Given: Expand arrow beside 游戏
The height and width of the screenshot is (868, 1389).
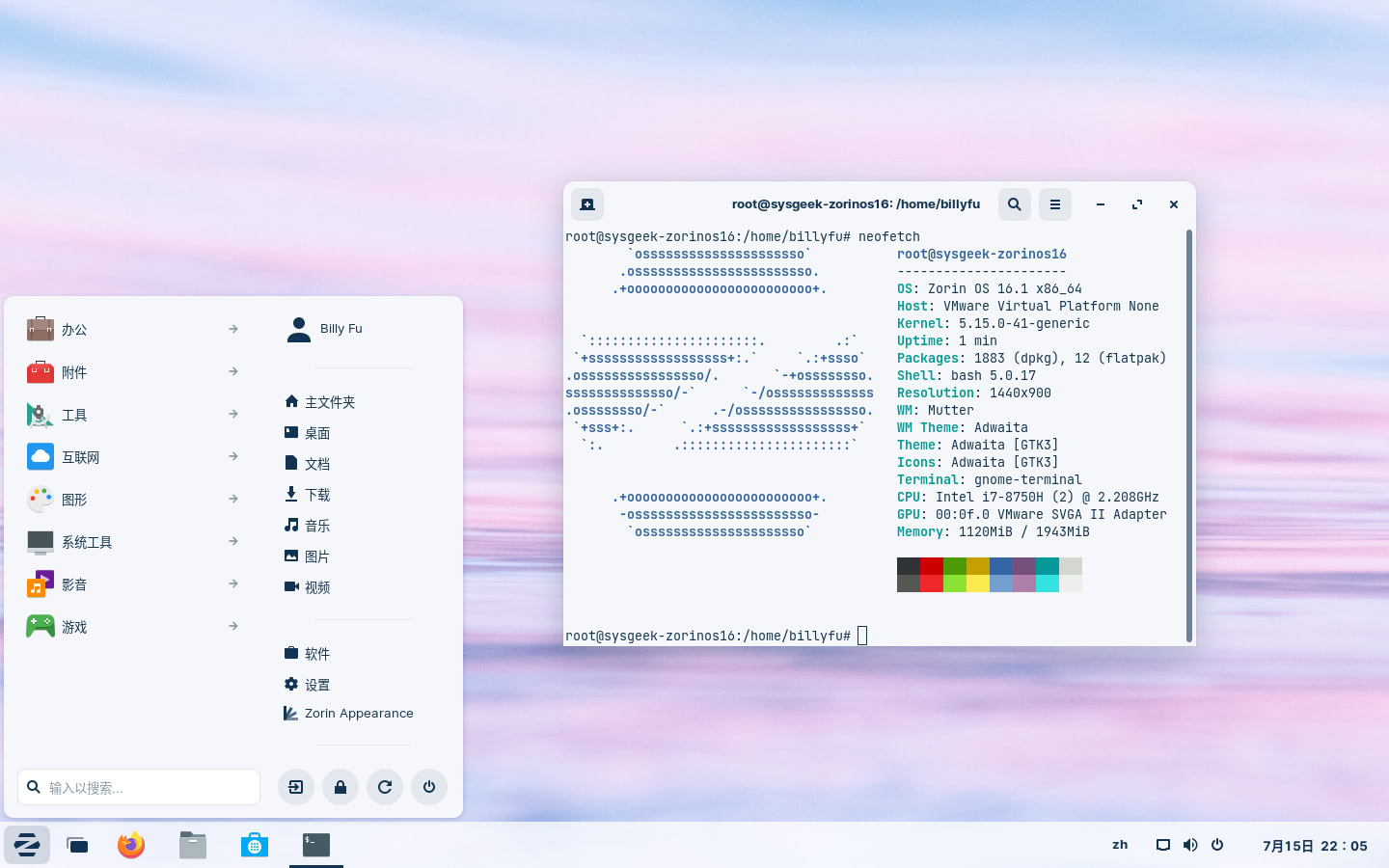Looking at the screenshot, I should [x=233, y=626].
